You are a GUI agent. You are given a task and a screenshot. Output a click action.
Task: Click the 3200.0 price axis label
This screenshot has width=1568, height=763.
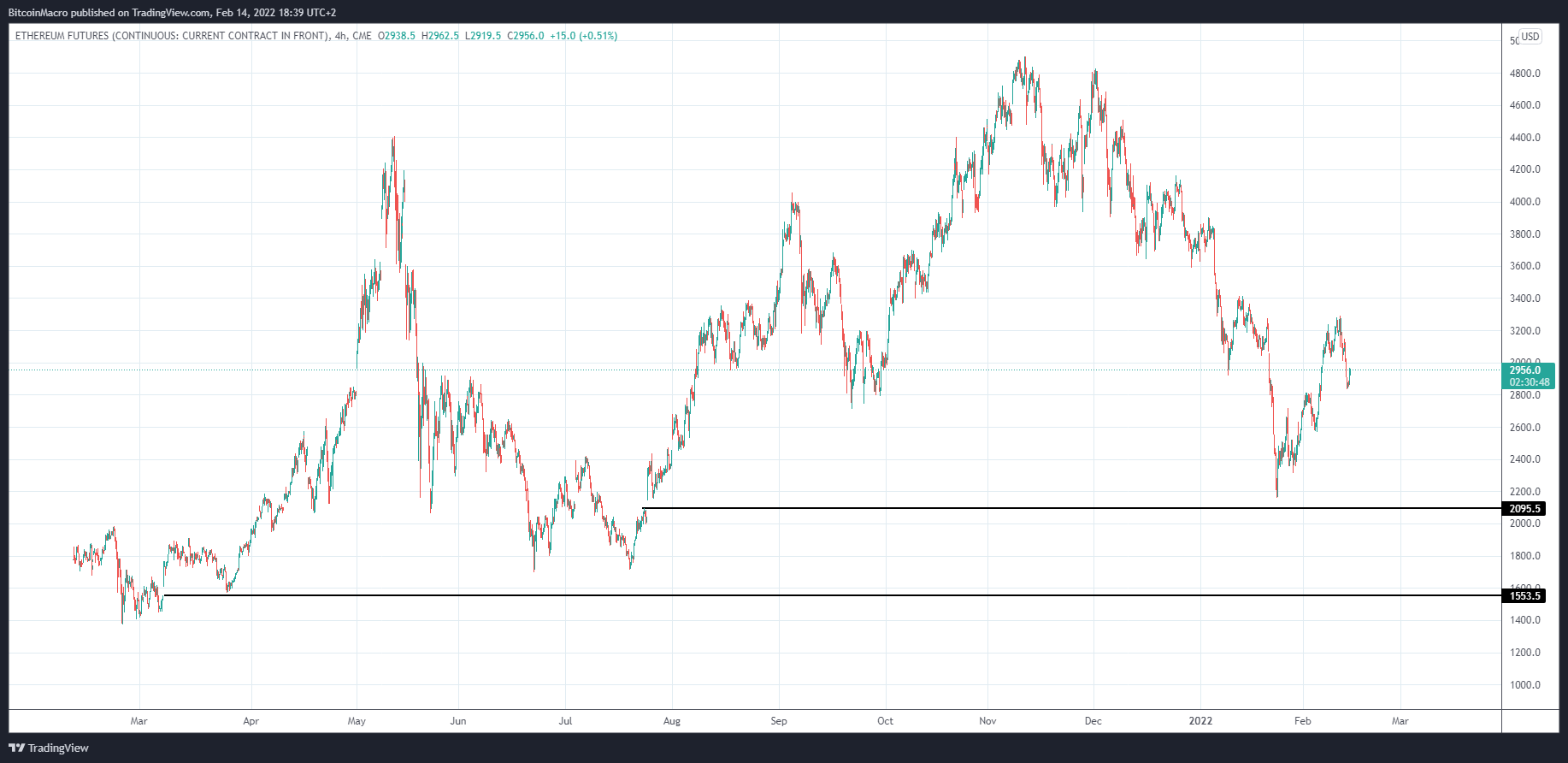pos(1524,331)
